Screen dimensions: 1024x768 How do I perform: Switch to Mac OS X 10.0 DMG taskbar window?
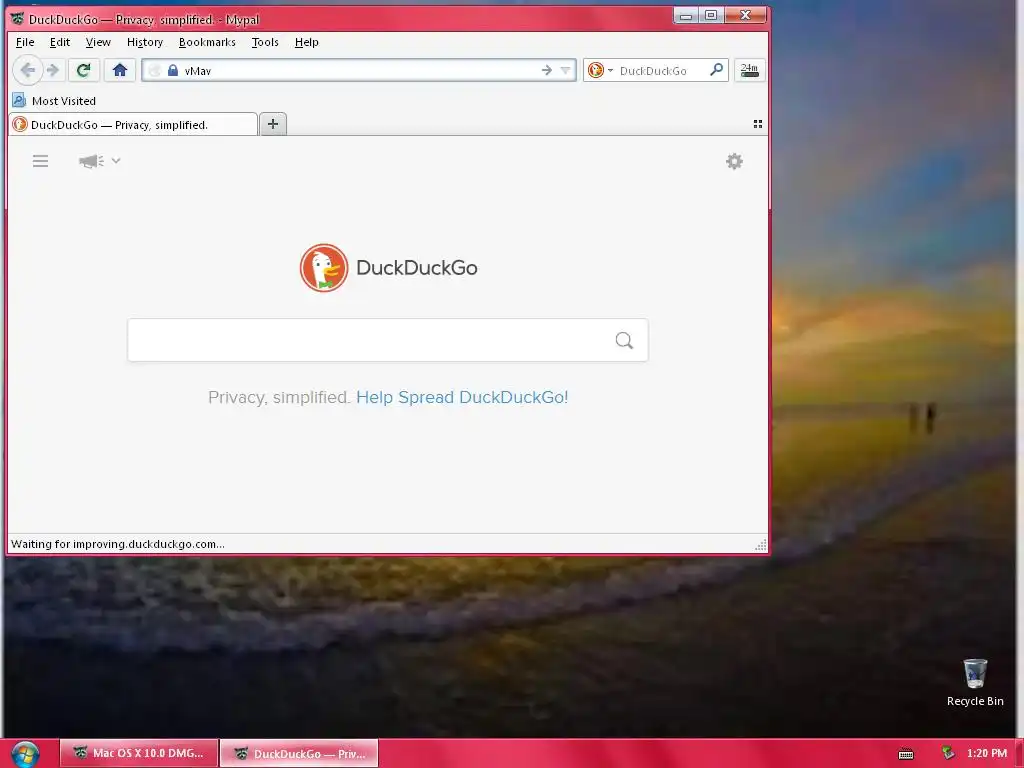pyautogui.click(x=139, y=753)
